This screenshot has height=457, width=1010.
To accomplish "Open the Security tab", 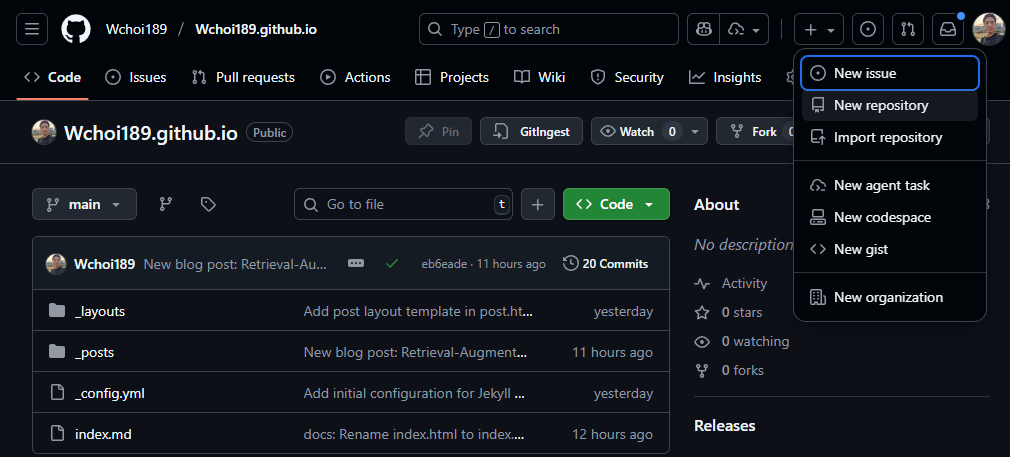I will (627, 77).
